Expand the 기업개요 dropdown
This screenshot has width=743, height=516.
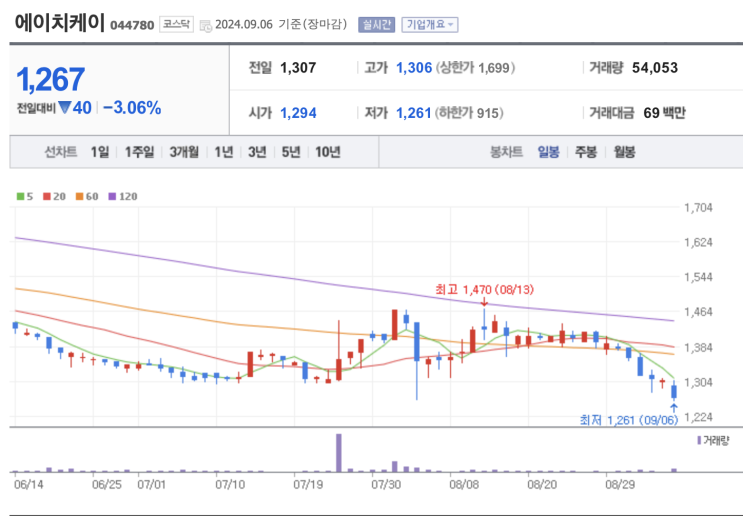(x=430, y=25)
